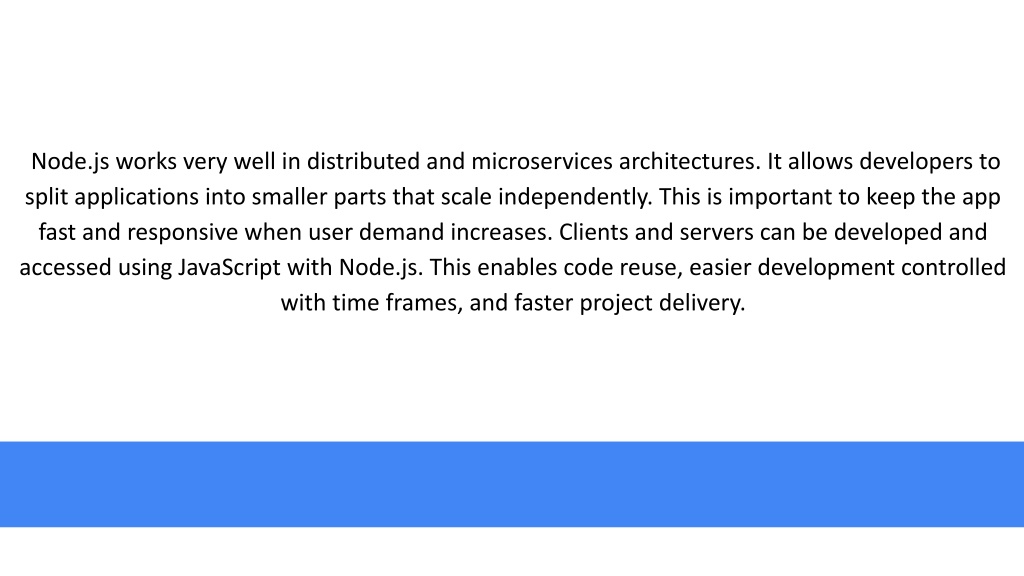Click the word "JavaScript"
1024x576 pixels.
229,268
